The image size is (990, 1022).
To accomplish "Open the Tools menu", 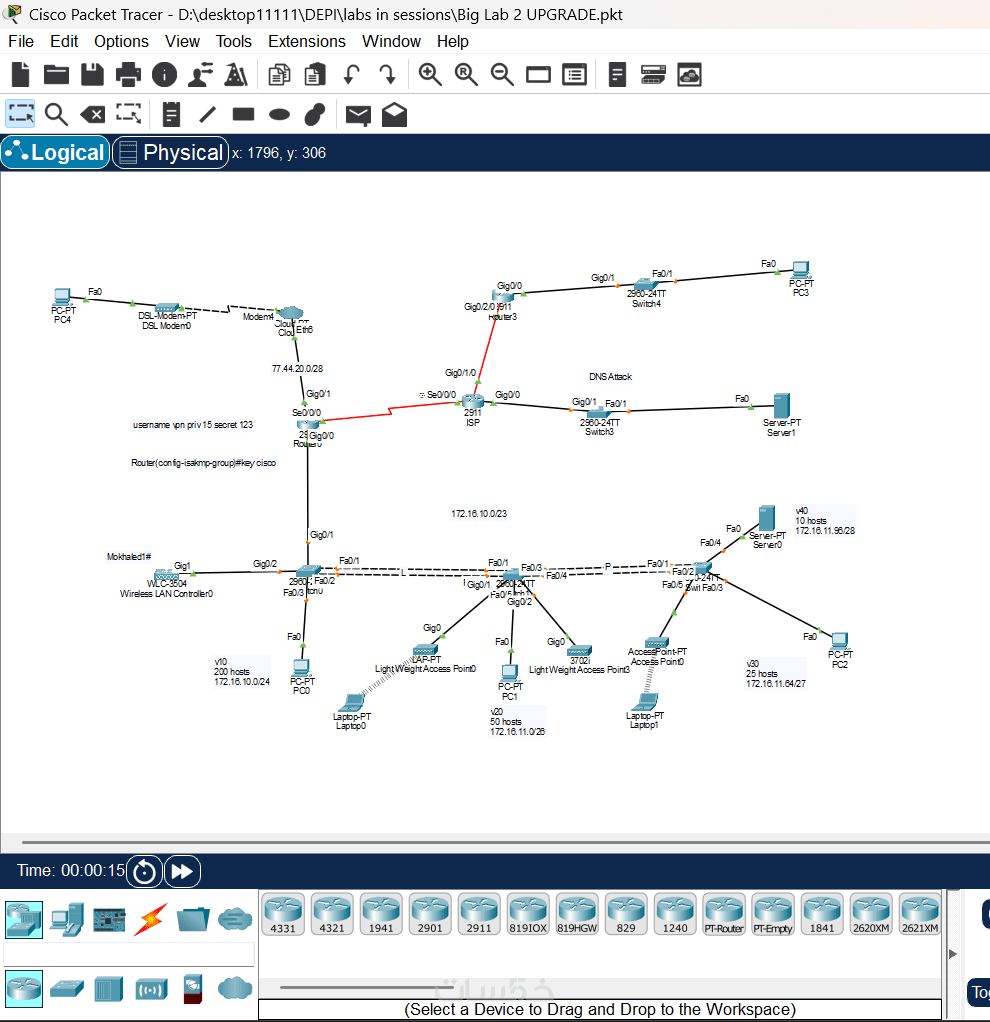I will (233, 41).
